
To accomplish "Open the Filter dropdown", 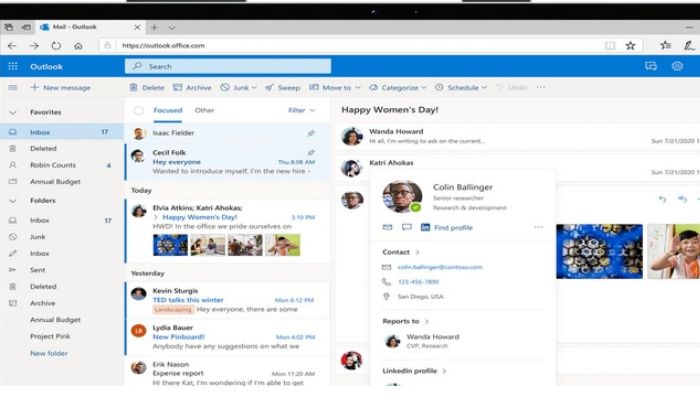I will tap(301, 110).
